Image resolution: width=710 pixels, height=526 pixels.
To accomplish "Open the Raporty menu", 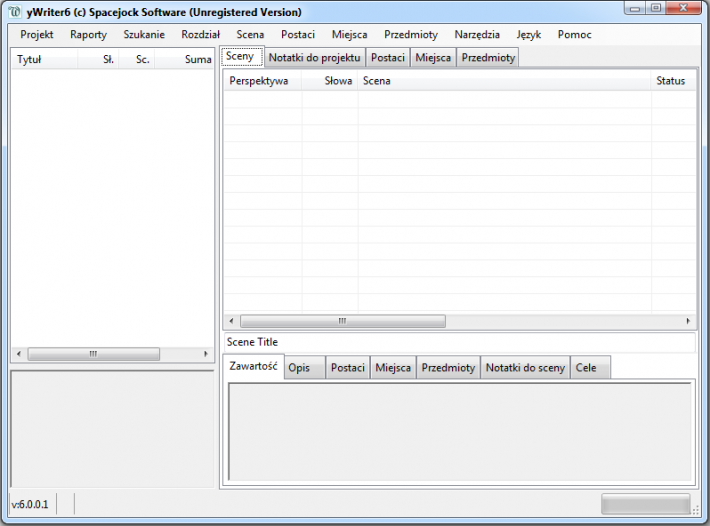I will (x=88, y=34).
